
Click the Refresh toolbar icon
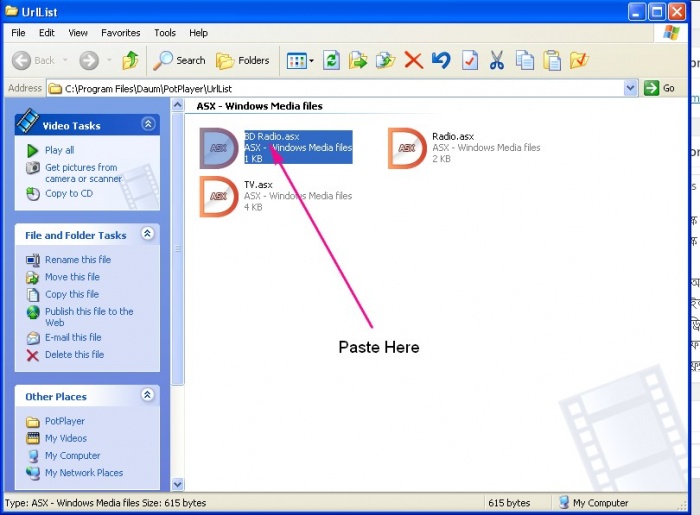click(331, 60)
